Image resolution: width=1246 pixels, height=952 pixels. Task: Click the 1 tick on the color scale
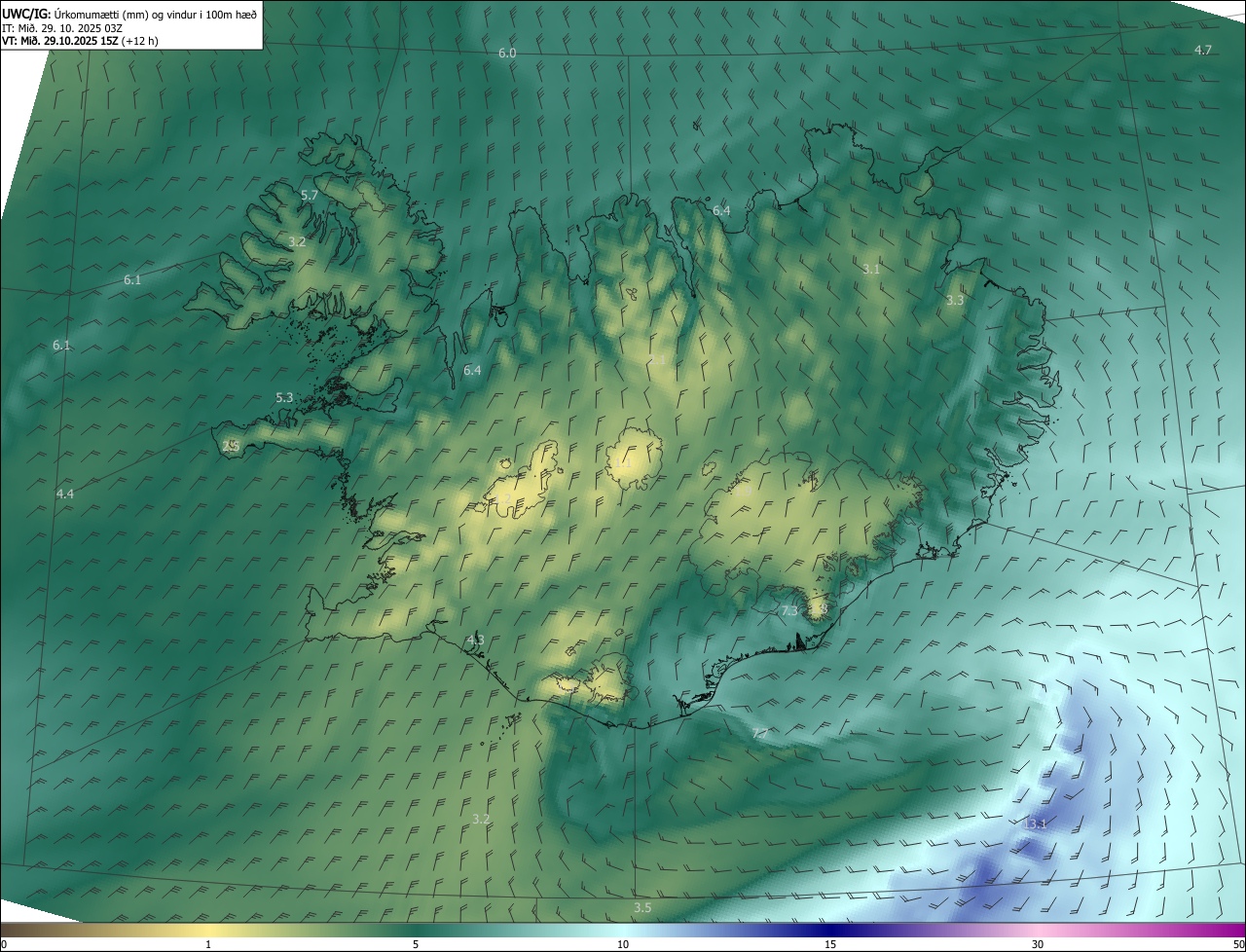point(208,944)
